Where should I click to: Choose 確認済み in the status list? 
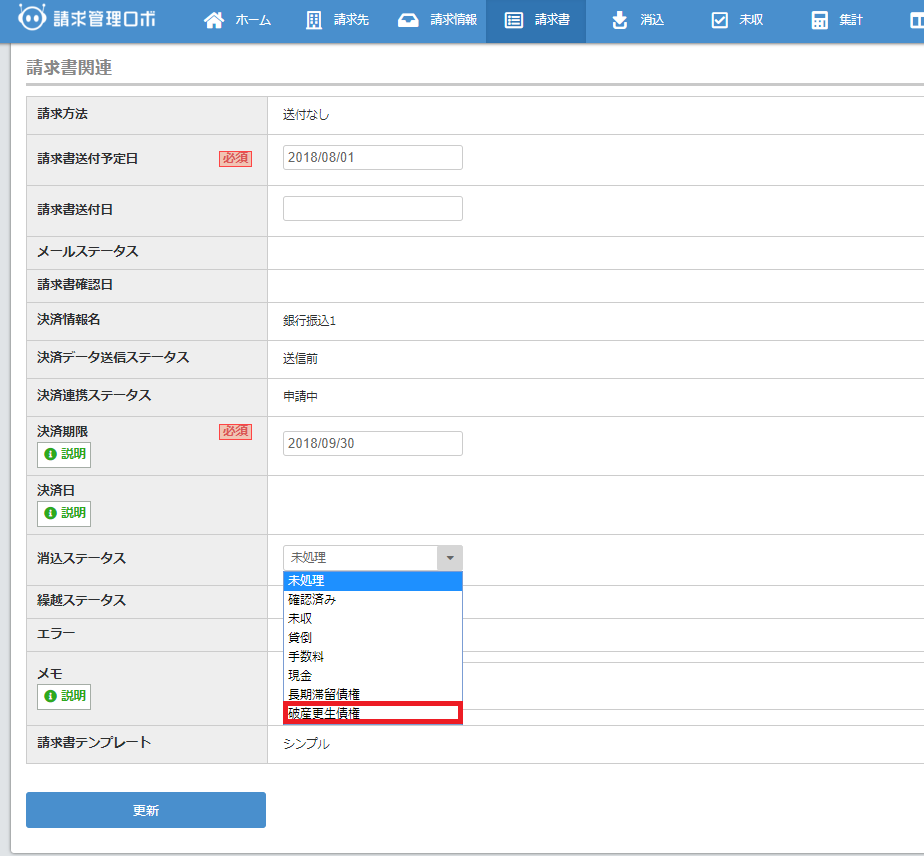coord(372,600)
